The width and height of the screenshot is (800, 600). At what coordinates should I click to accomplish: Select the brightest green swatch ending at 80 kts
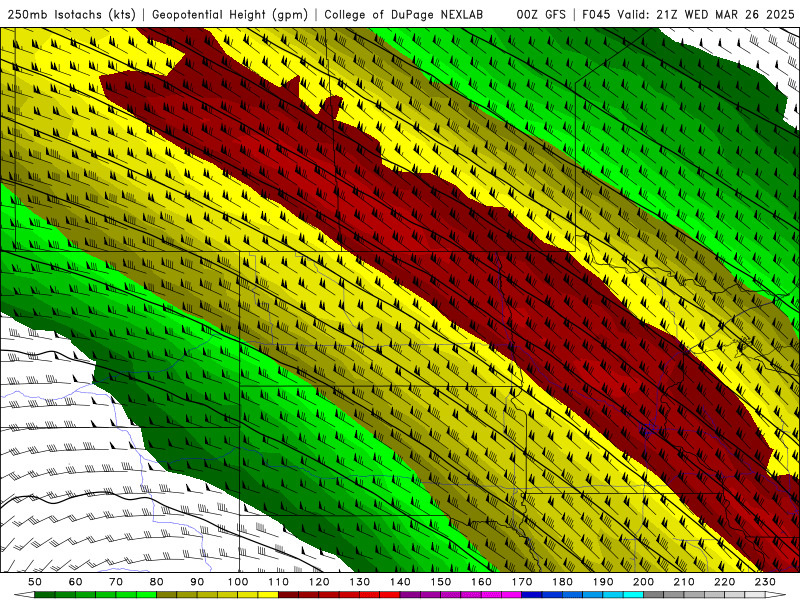[x=146, y=595]
